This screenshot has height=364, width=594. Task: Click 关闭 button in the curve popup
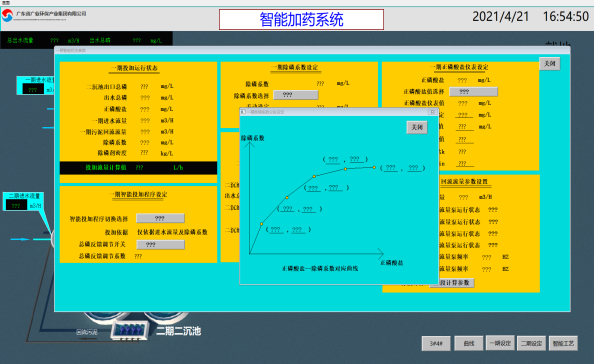[x=417, y=127]
